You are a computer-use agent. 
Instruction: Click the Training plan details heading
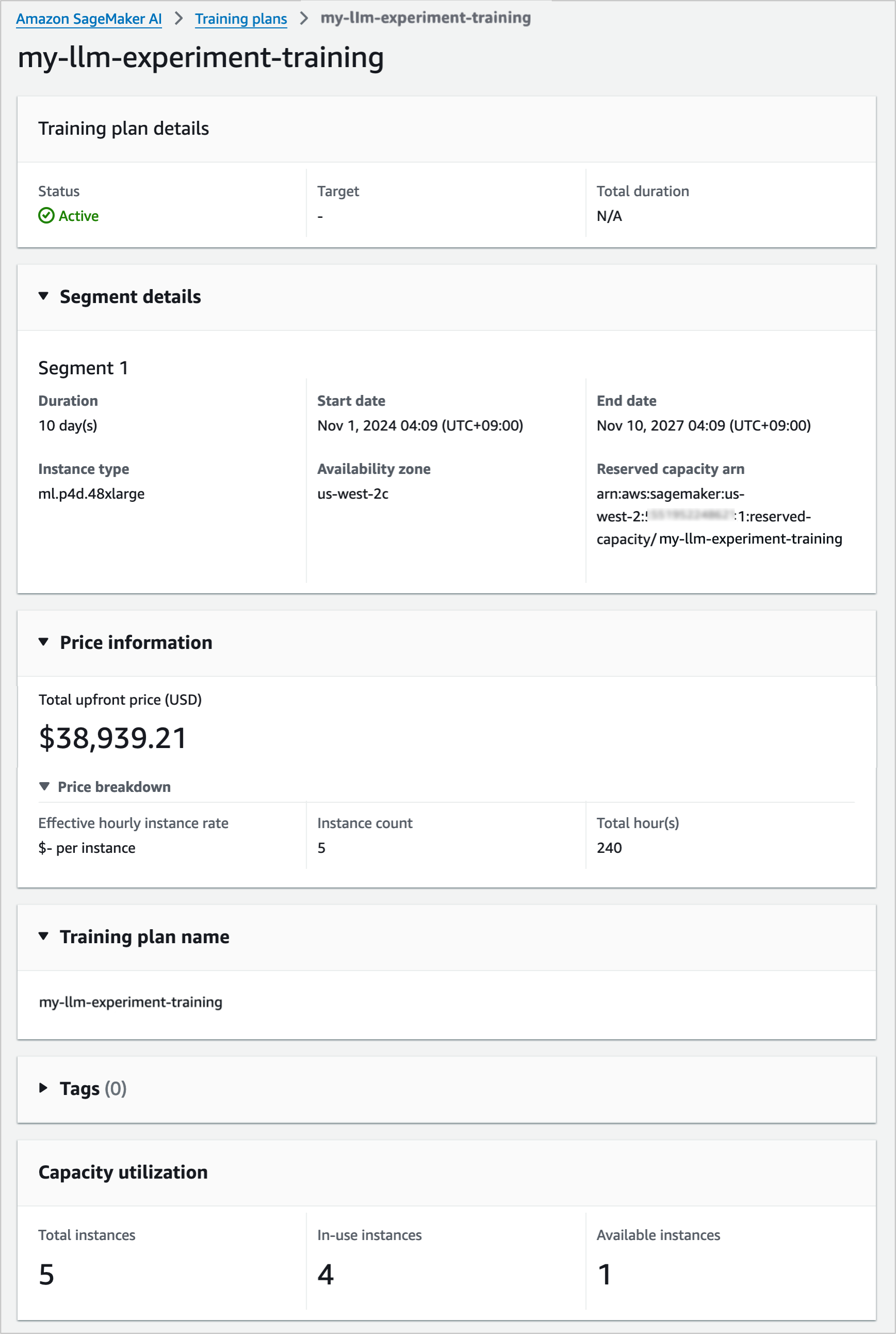point(123,129)
